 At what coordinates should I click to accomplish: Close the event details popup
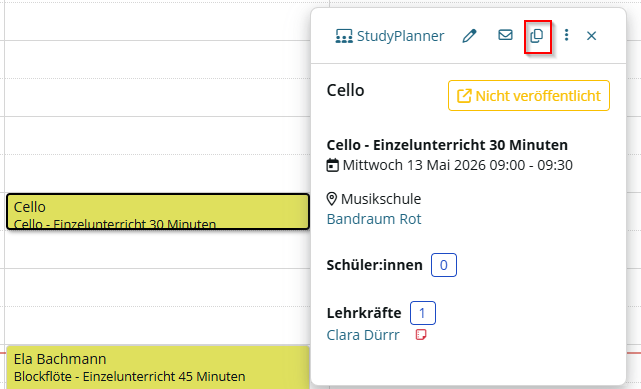(591, 36)
